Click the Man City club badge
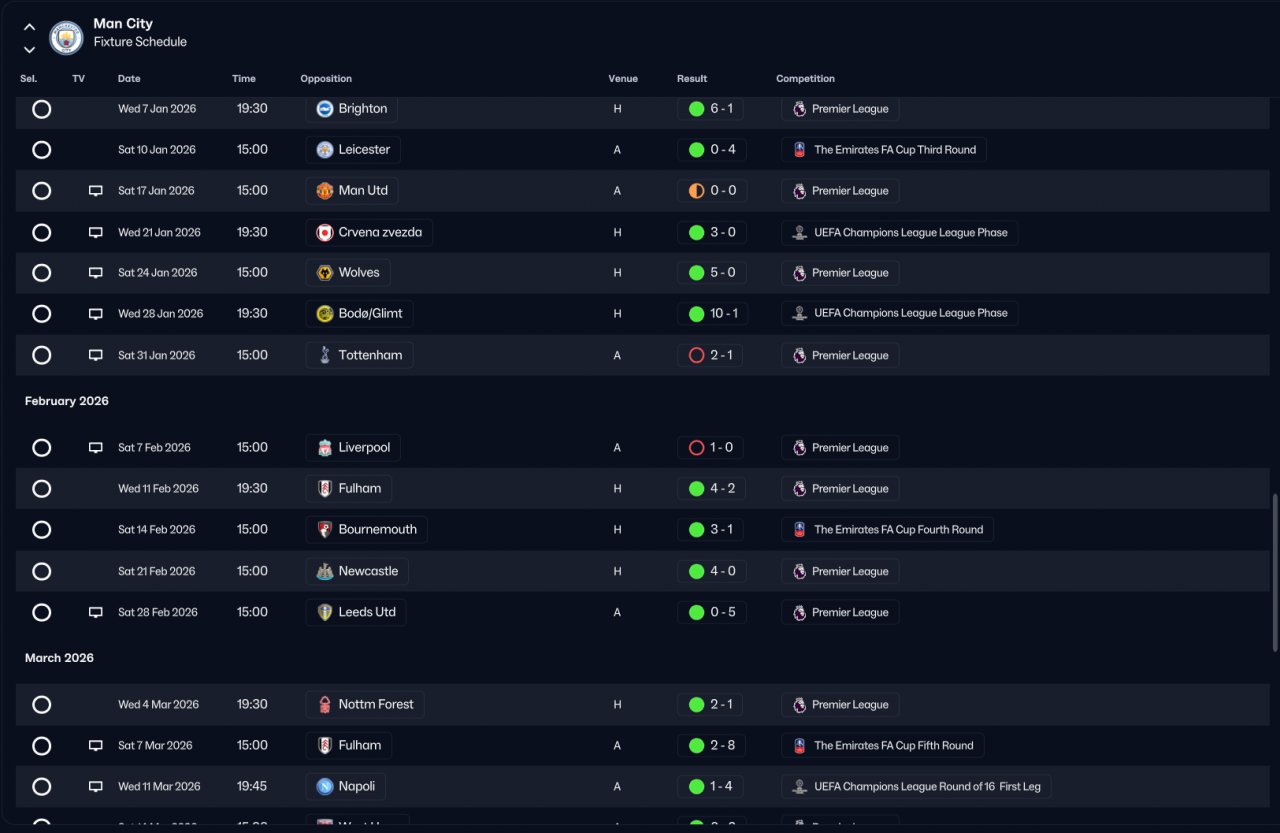The image size is (1280, 833). 66,38
